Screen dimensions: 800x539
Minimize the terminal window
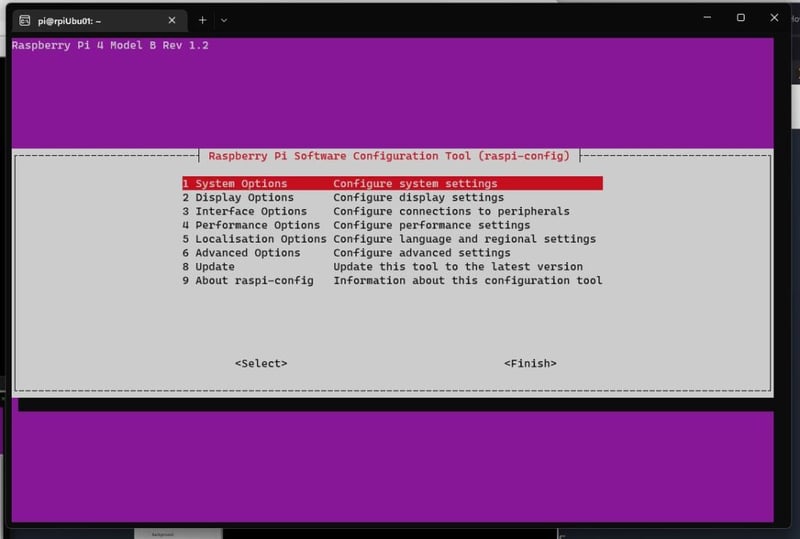[x=707, y=17]
